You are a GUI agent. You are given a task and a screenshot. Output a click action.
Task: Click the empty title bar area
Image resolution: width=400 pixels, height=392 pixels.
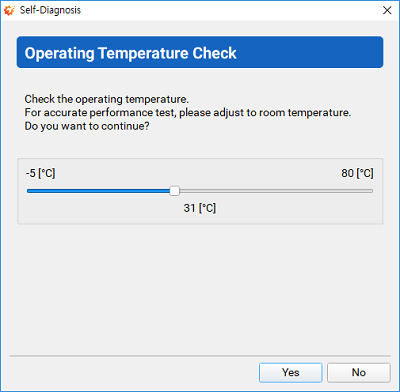tap(230, 10)
